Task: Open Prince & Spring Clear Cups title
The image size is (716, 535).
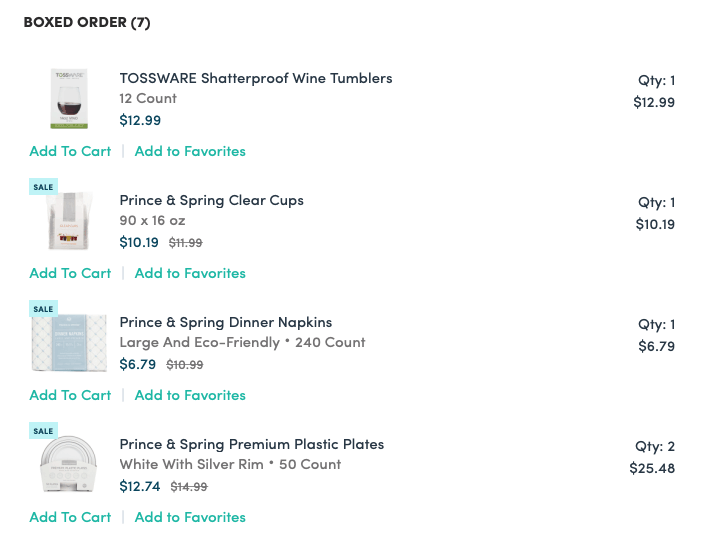Action: [211, 200]
